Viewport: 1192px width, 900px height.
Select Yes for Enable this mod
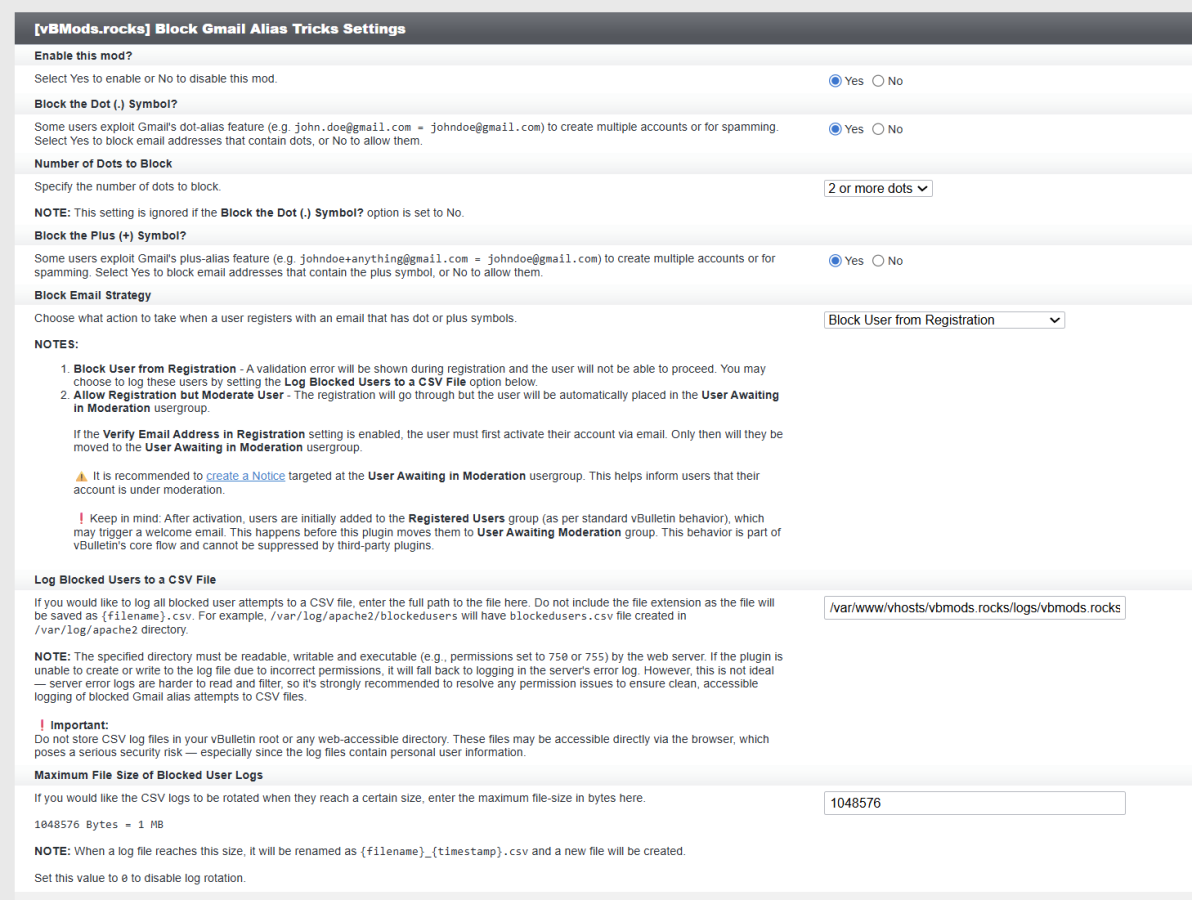[x=835, y=81]
